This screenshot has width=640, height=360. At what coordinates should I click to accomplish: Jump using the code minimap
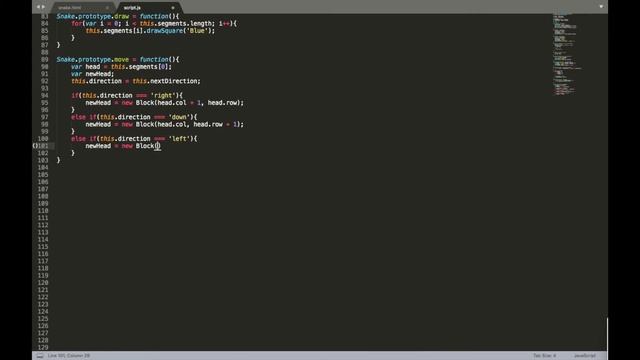567,54
